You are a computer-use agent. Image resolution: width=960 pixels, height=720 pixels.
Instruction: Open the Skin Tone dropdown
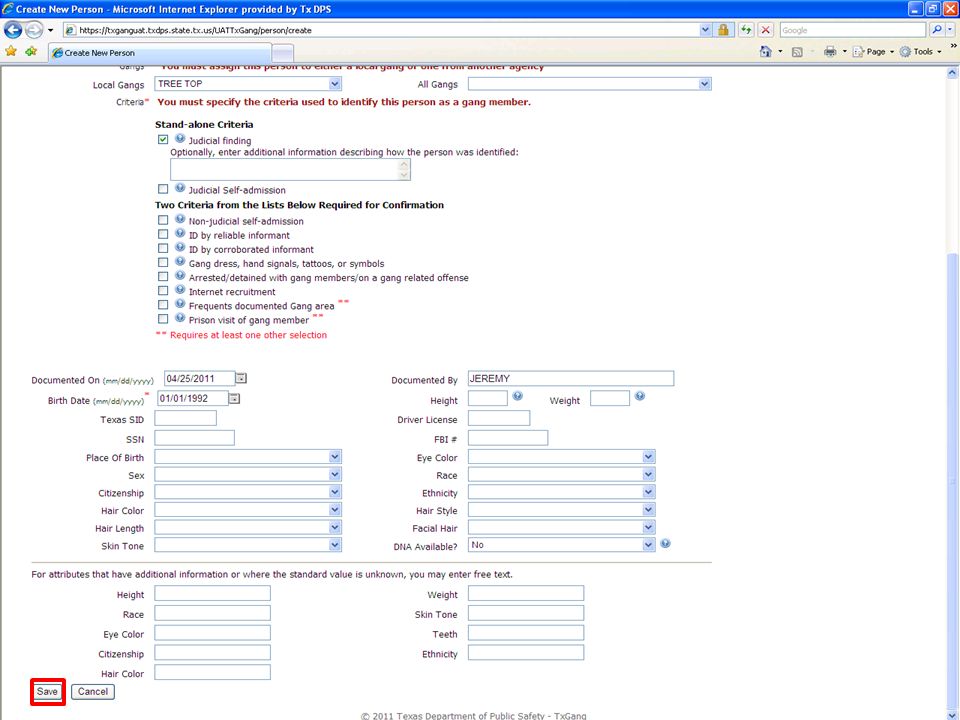[248, 545]
